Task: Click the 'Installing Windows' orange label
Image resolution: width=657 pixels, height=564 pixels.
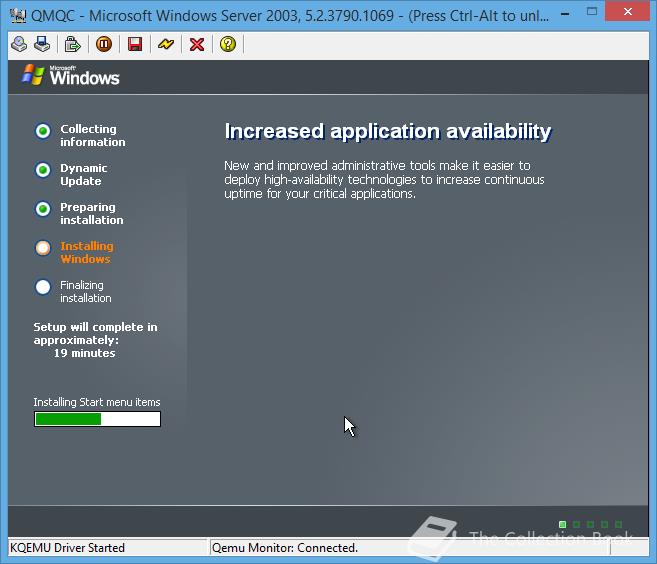Action: 87,252
